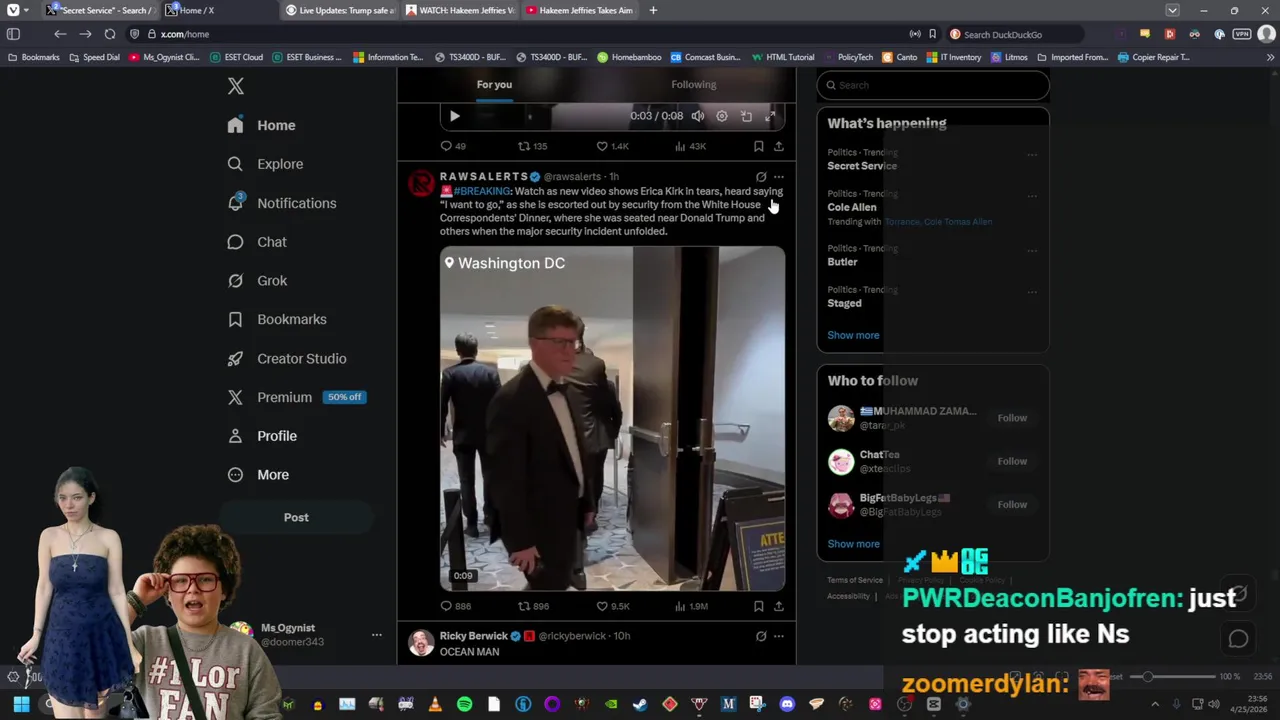Share the top video post
This screenshot has height=720, width=1280.
(778, 146)
